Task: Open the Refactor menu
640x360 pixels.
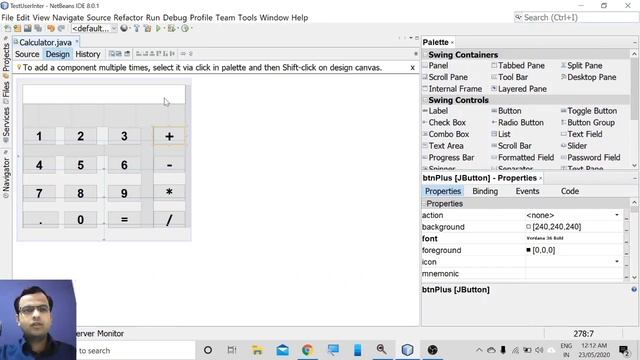Action: click(x=128, y=18)
